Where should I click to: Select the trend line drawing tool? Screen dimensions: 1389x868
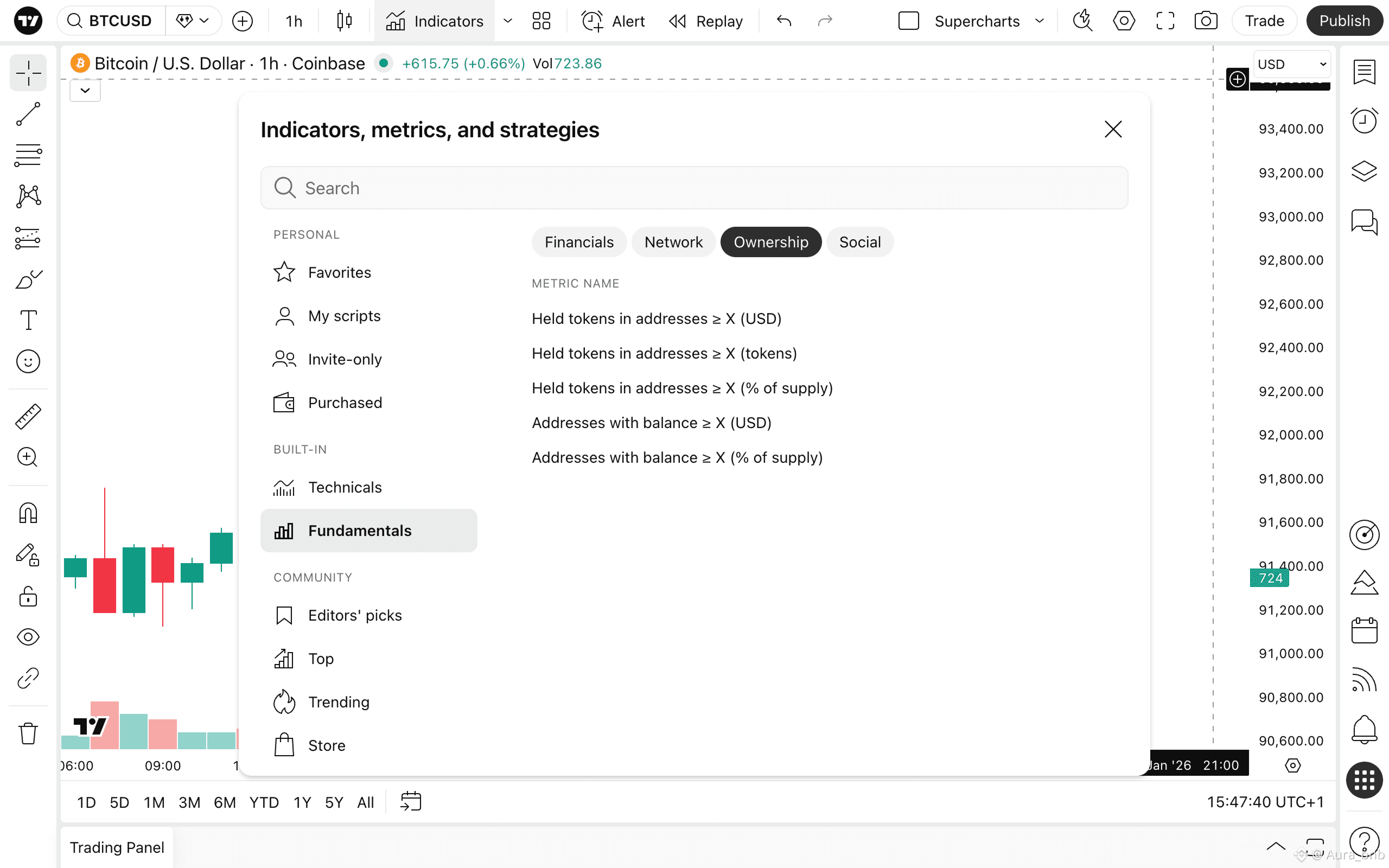(28, 114)
